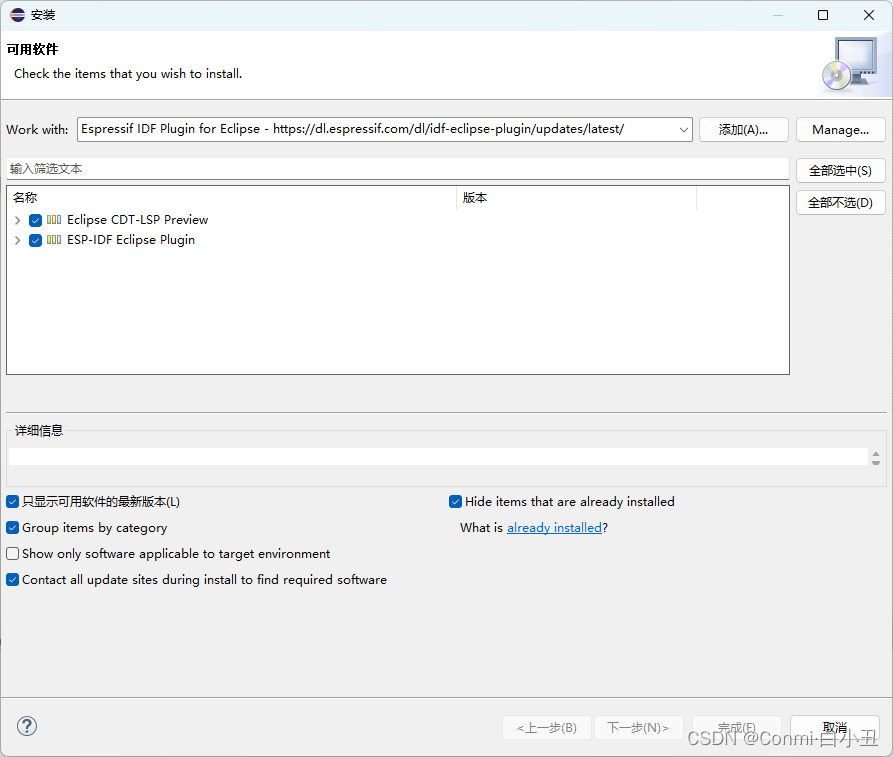Image resolution: width=893 pixels, height=757 pixels.
Task: Uncheck the ESP-IDF Eclipse Plugin item
Action: [x=35, y=240]
